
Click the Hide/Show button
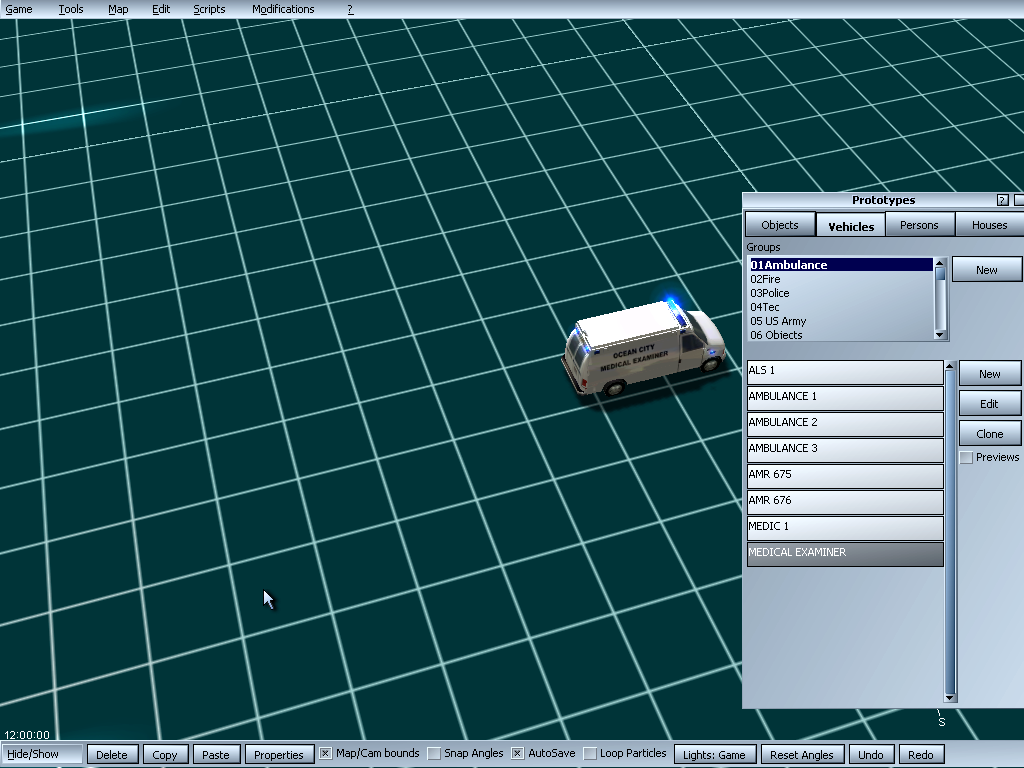42,754
